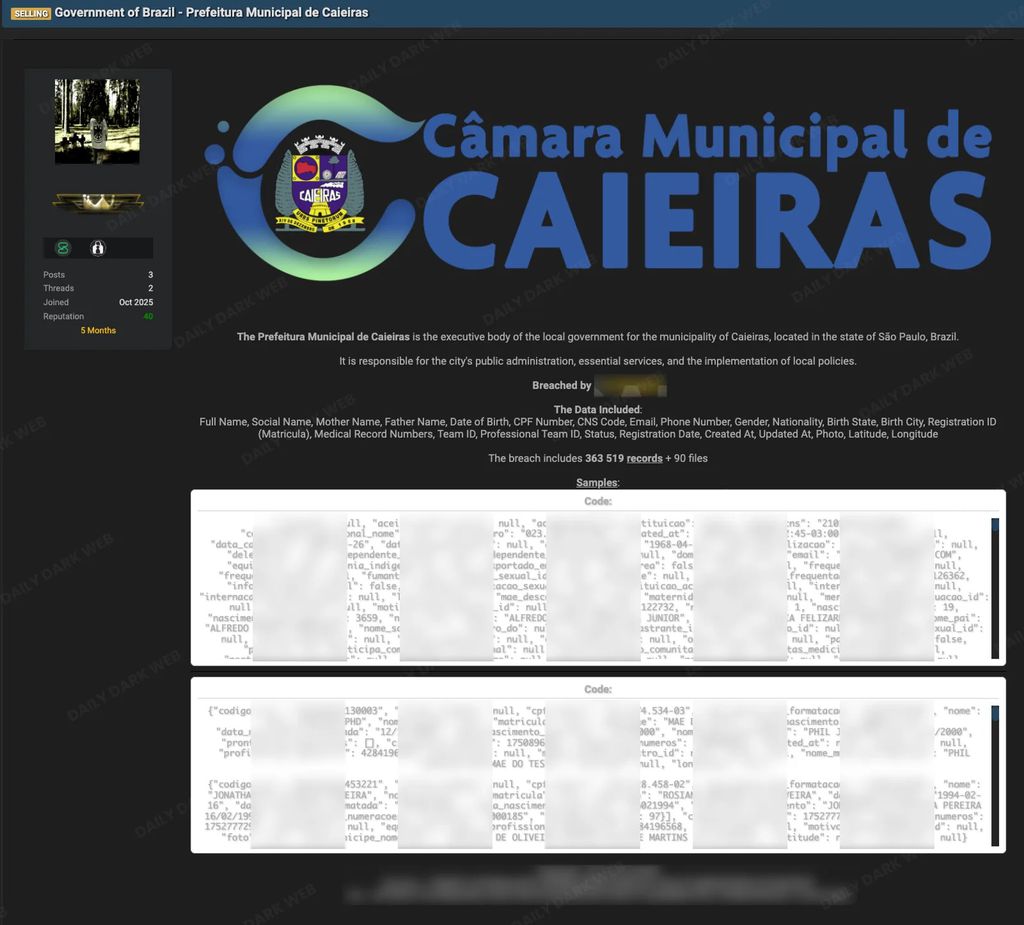
Task: Click the blurred name after Breached by
Action: point(630,385)
